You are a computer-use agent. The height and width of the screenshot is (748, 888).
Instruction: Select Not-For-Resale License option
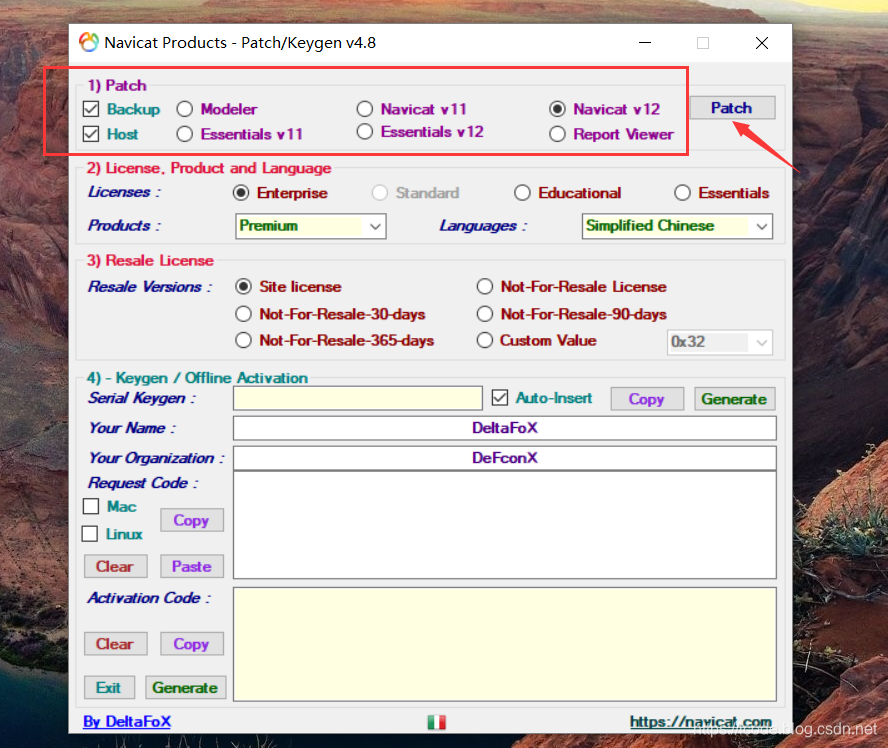click(x=485, y=287)
